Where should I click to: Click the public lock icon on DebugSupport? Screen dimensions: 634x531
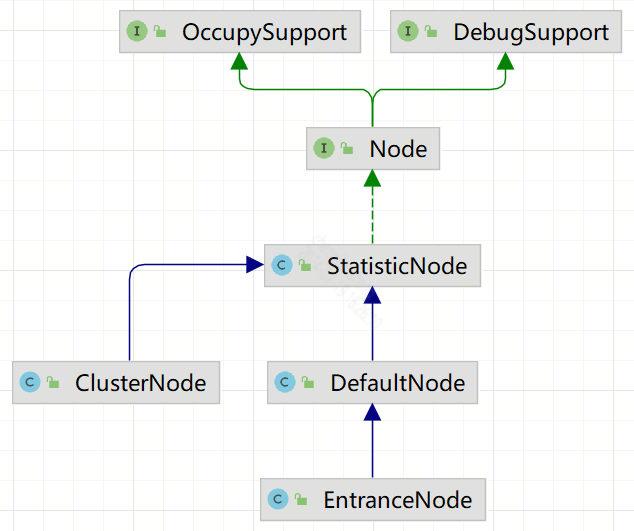(x=431, y=31)
